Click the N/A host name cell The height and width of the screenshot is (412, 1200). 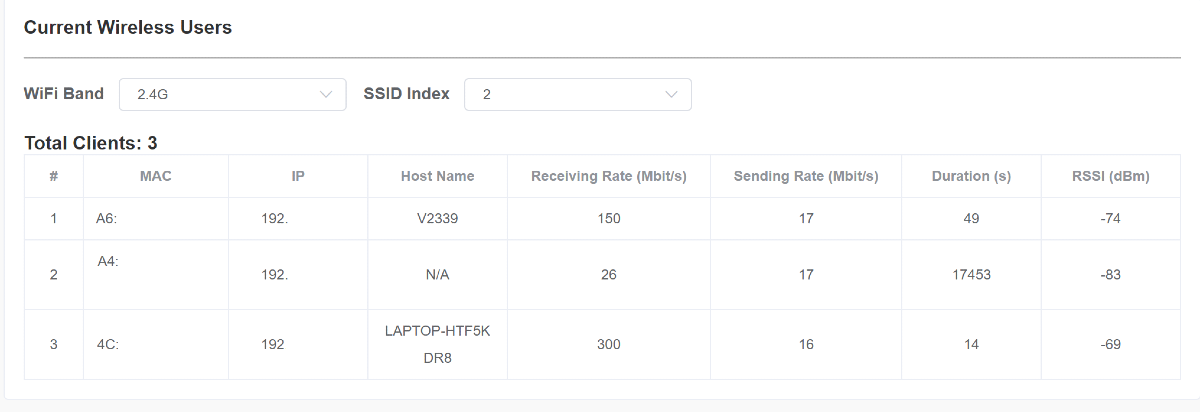coord(437,274)
